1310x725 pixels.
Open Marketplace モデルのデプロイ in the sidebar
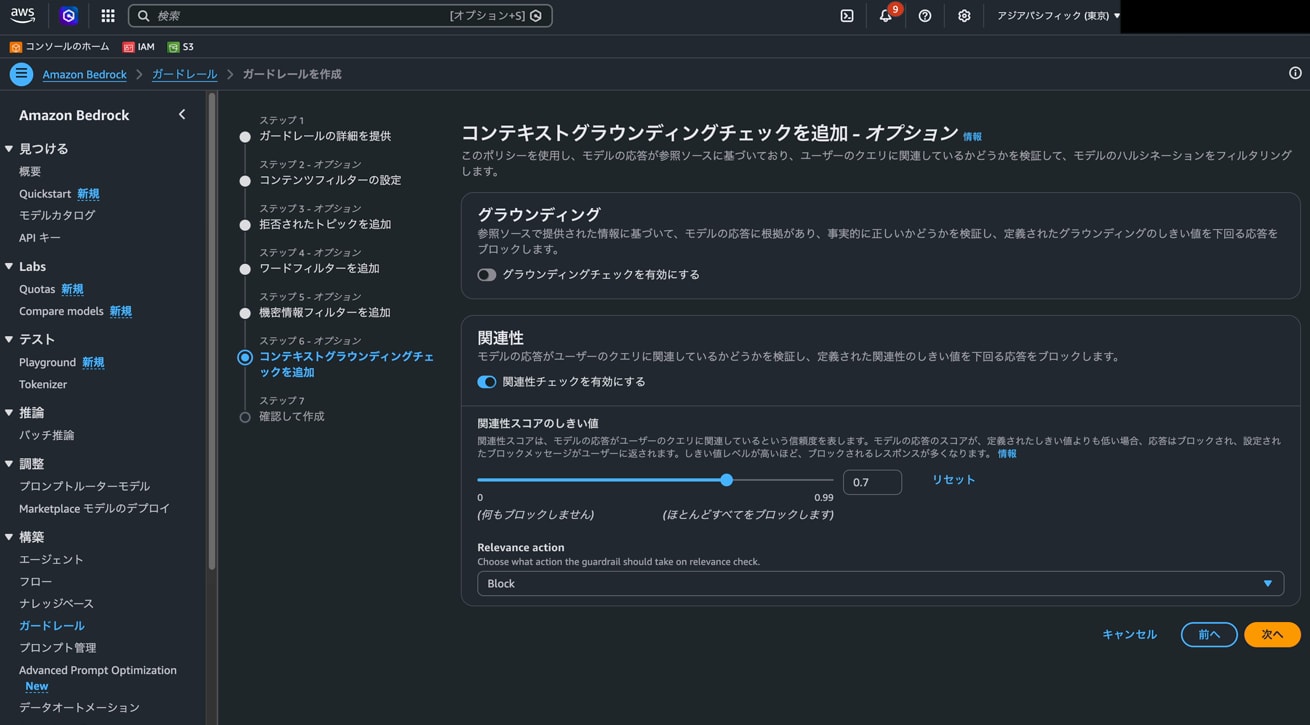tap(94, 509)
